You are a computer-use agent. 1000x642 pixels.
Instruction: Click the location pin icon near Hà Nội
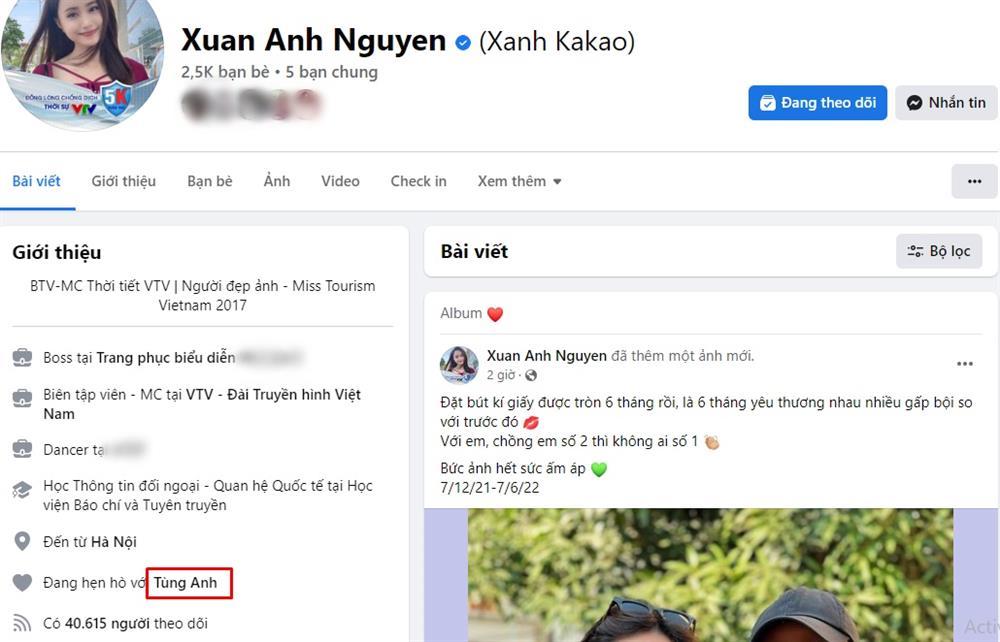pyautogui.click(x=22, y=542)
